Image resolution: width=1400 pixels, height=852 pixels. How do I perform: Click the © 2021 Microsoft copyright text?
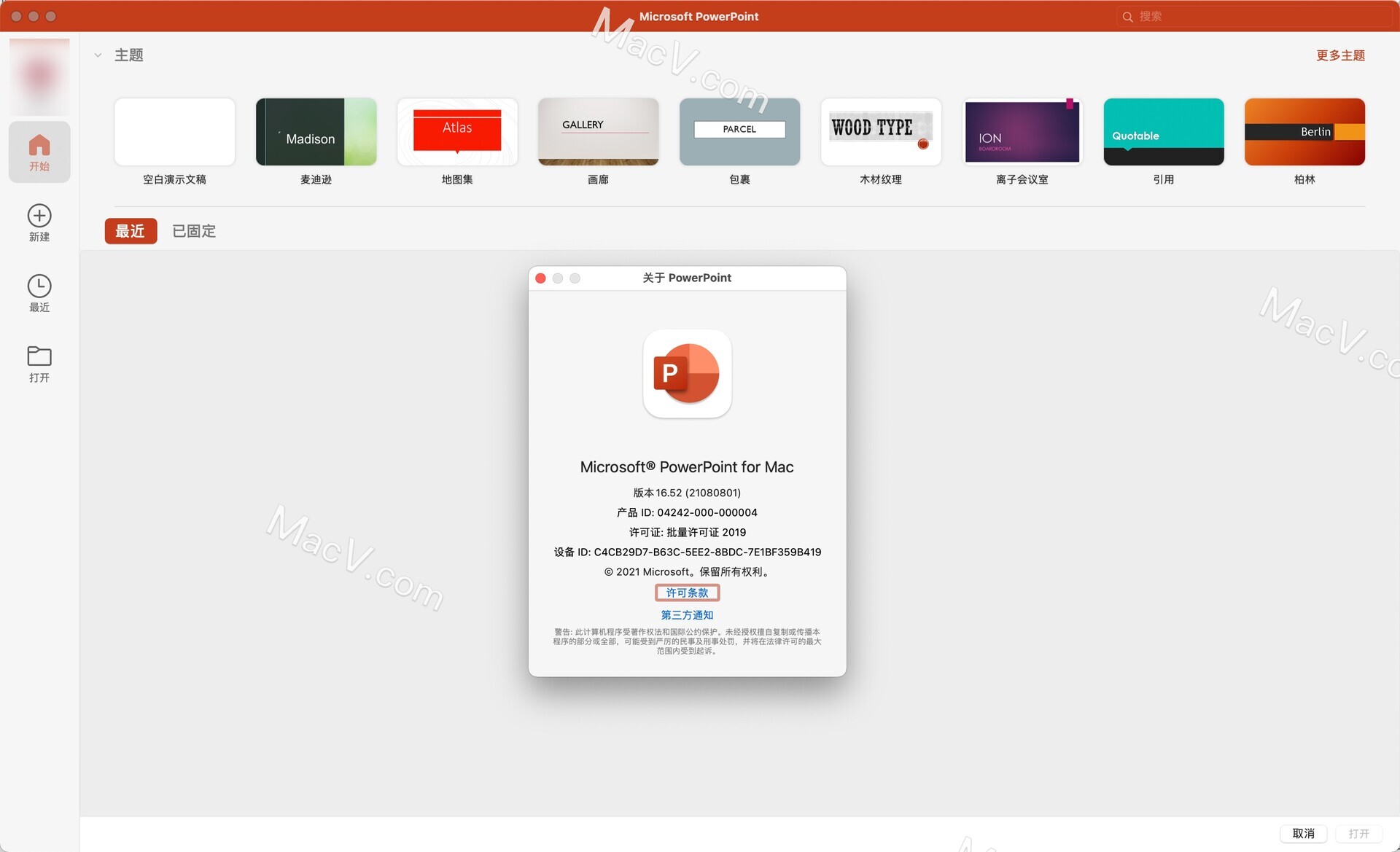687,571
